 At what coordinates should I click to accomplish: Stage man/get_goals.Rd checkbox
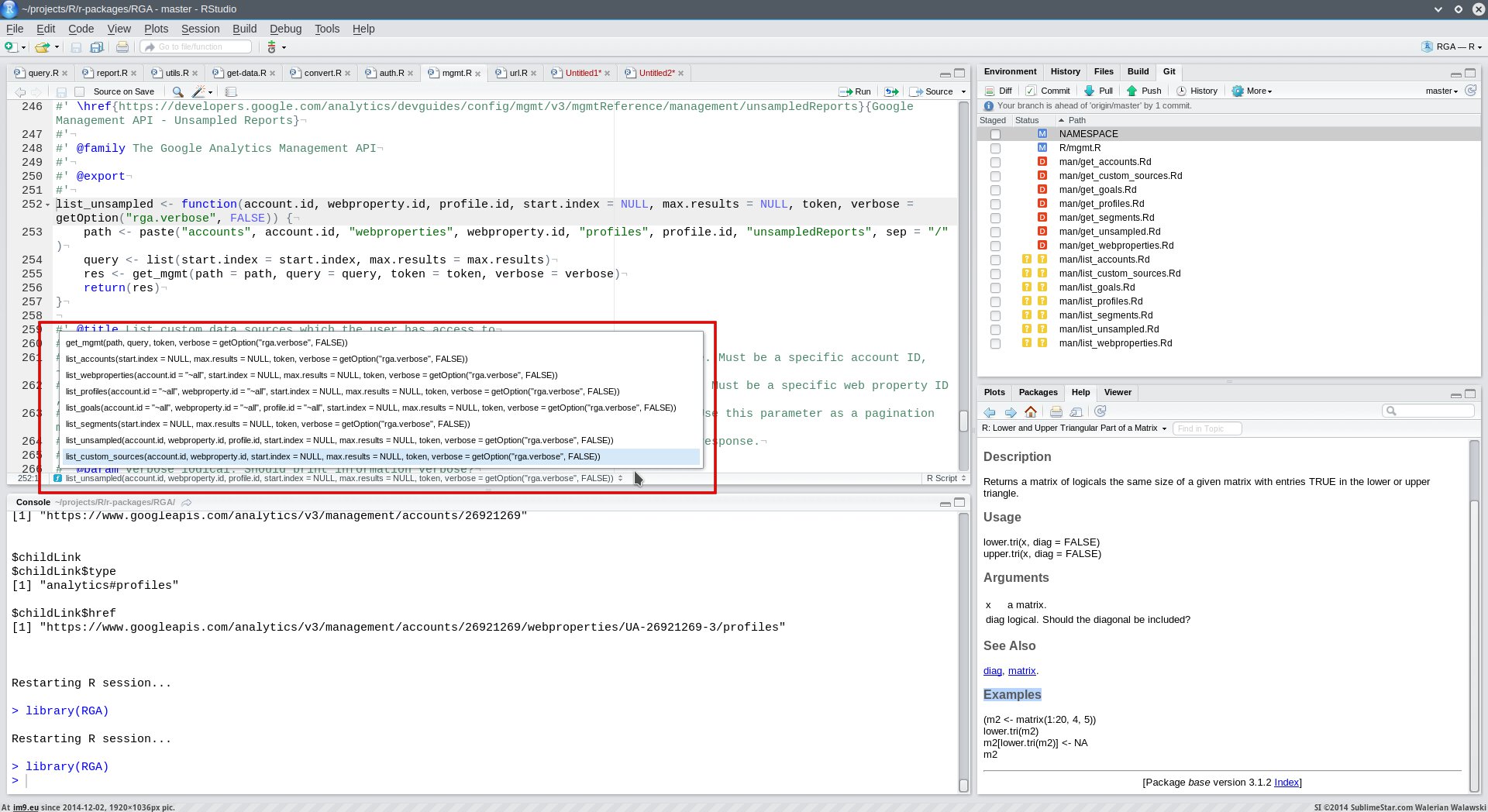click(x=995, y=190)
